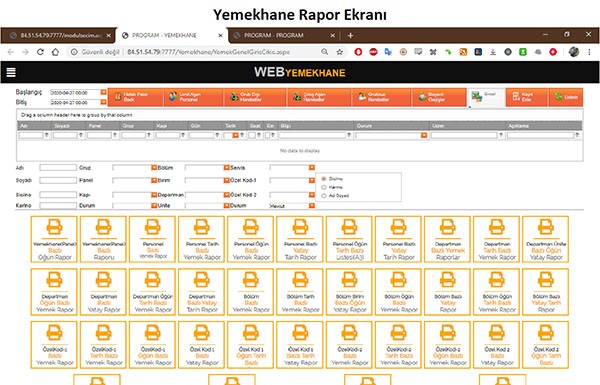
Task: Expand the Departman dropdown
Action: coord(227,195)
